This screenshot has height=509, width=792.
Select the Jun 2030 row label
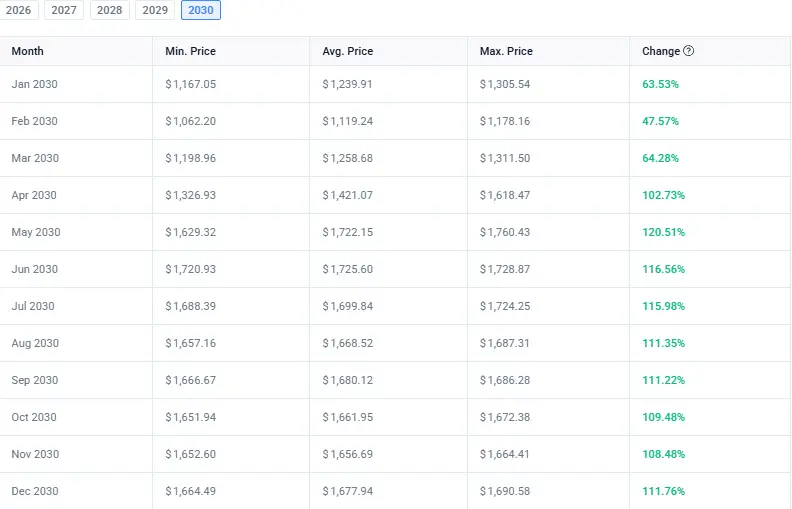(34, 269)
